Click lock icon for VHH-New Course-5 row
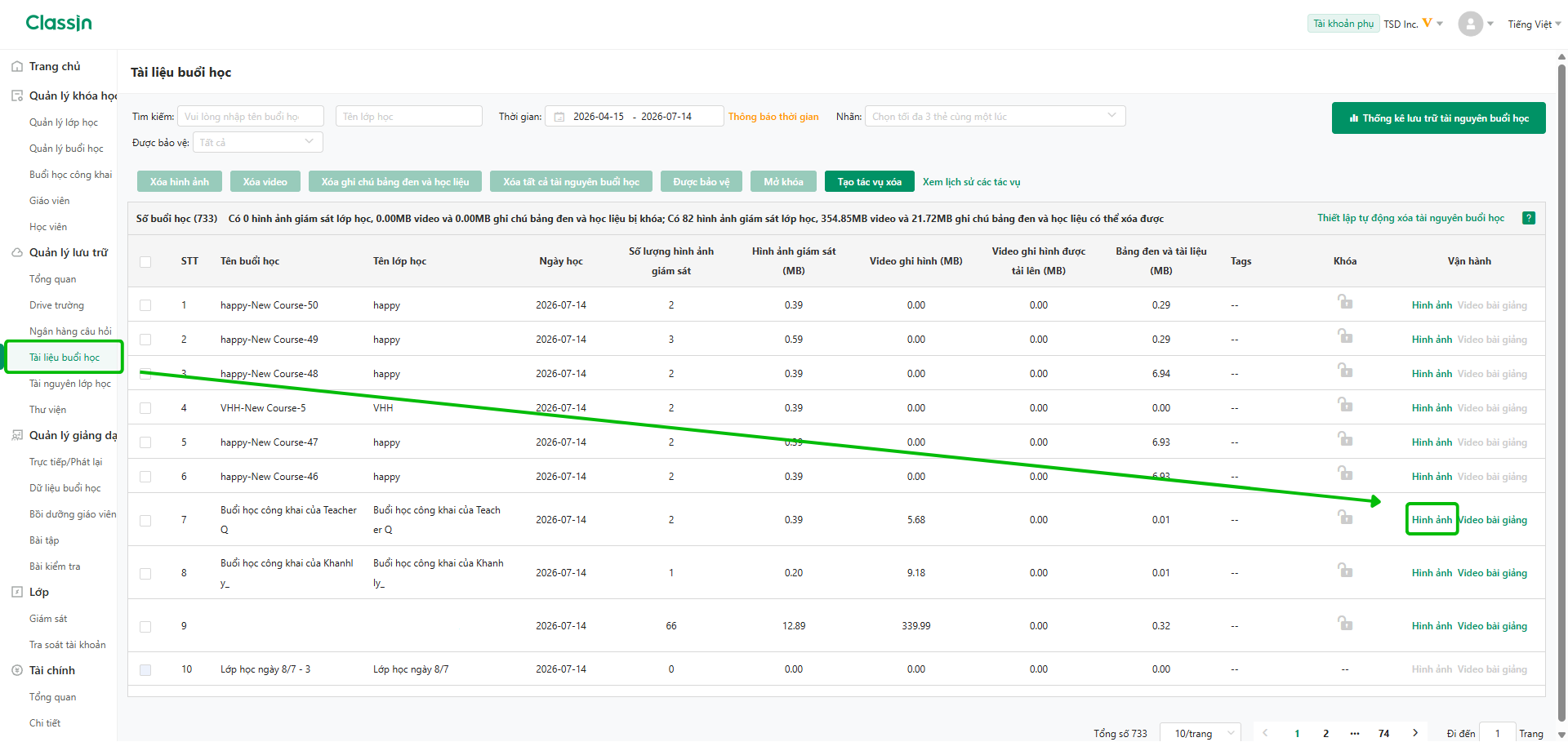This screenshot has height=742, width=1568. click(x=1345, y=405)
